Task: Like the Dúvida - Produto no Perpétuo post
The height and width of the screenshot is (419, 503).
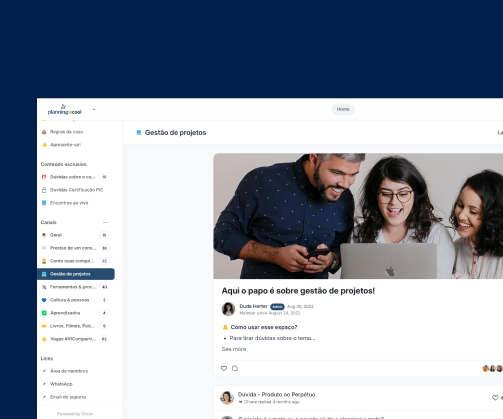Action: 495,398
